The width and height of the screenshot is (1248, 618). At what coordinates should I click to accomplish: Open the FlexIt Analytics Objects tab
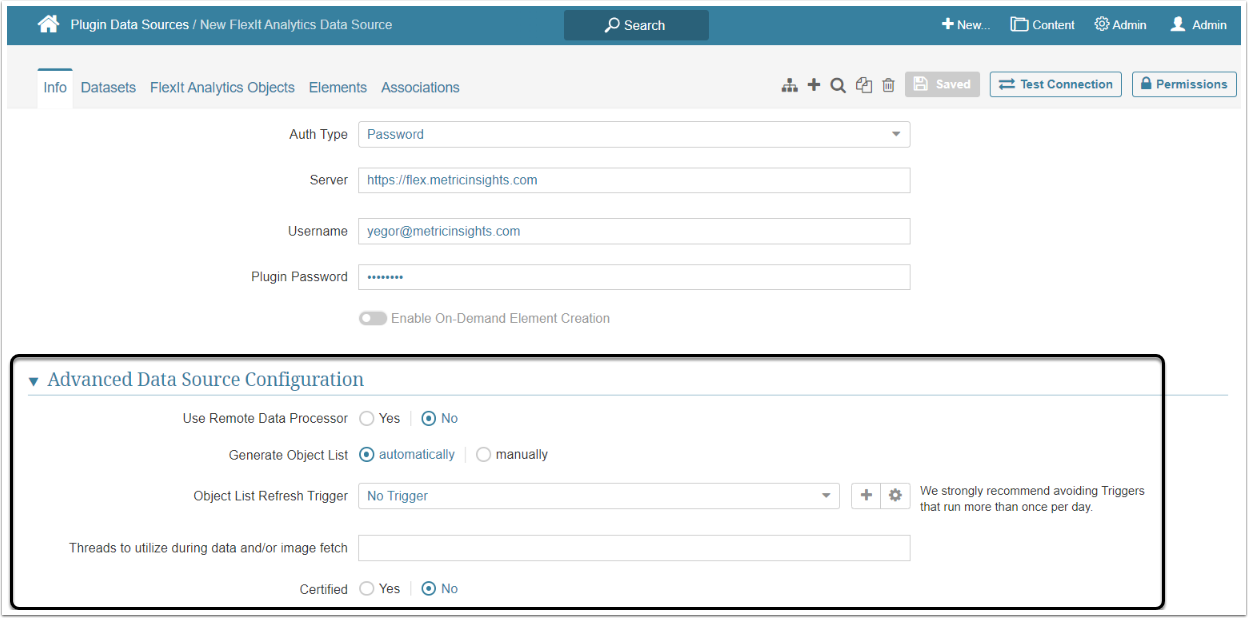pos(222,88)
